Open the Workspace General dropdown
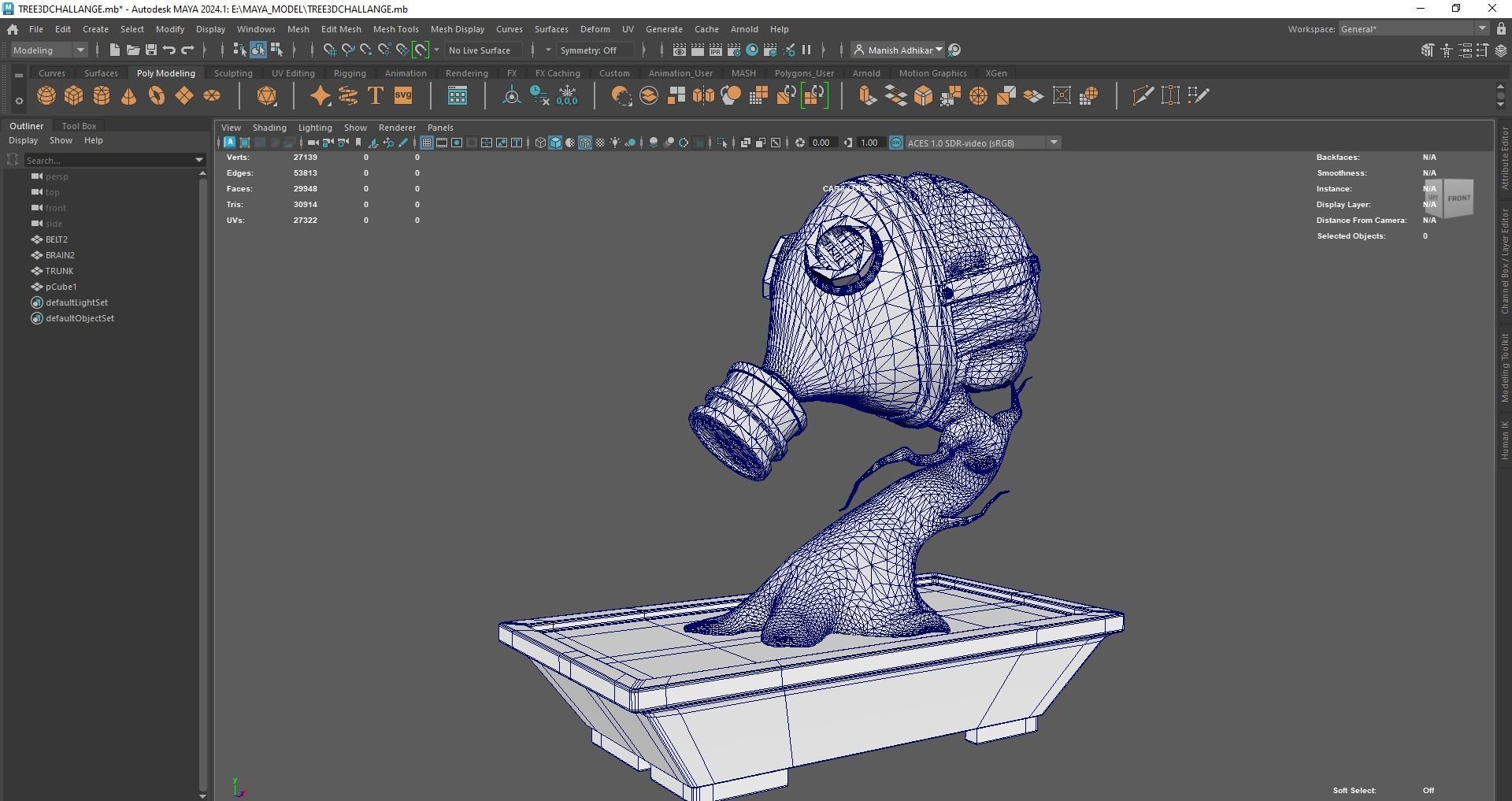1512x801 pixels. click(1414, 29)
